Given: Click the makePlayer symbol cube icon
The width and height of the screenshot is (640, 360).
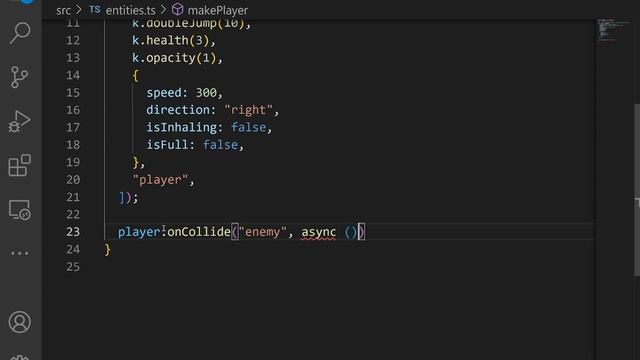Looking at the screenshot, I should [x=178, y=9].
